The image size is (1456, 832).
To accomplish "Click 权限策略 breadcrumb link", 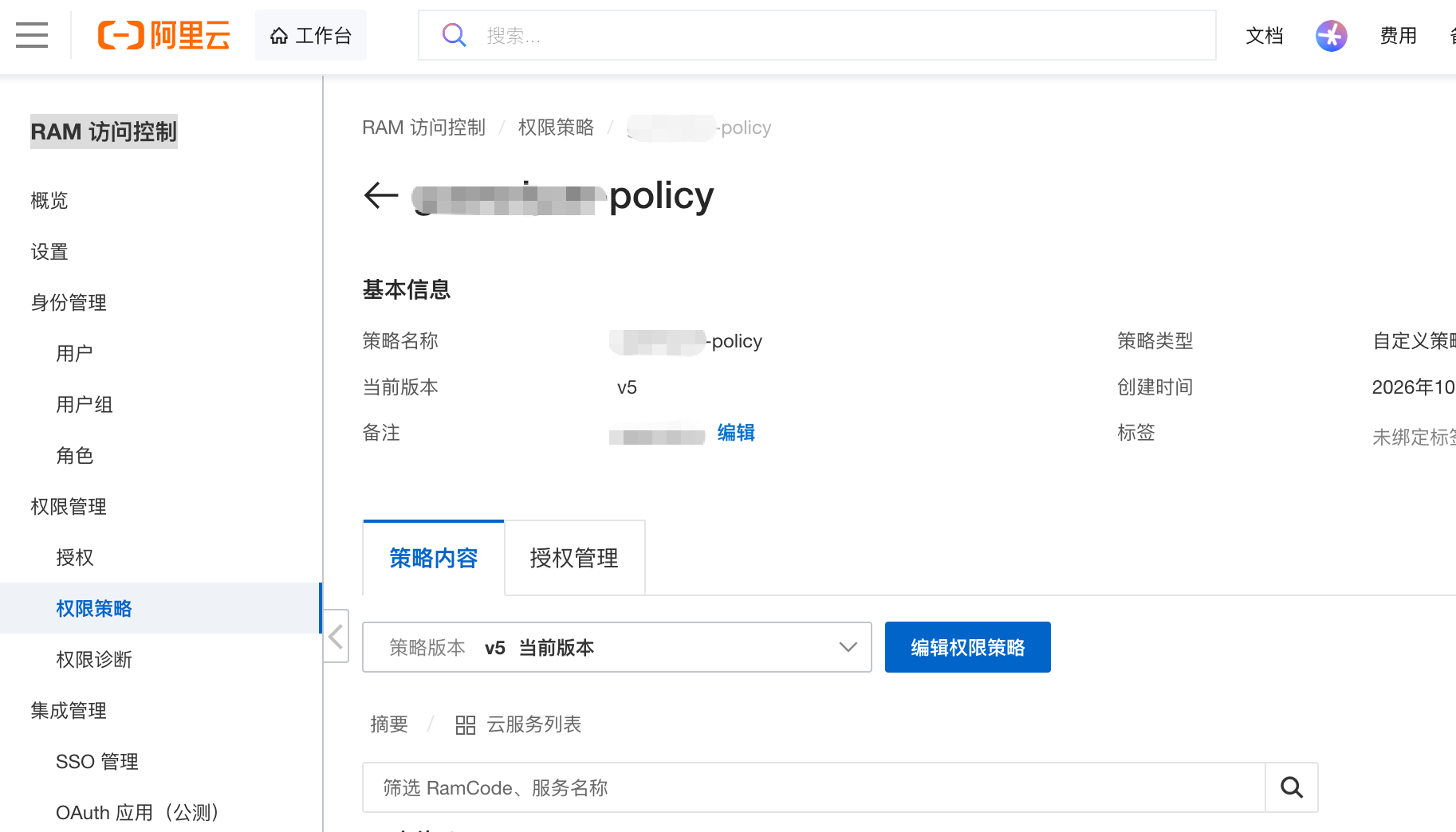I will [556, 128].
